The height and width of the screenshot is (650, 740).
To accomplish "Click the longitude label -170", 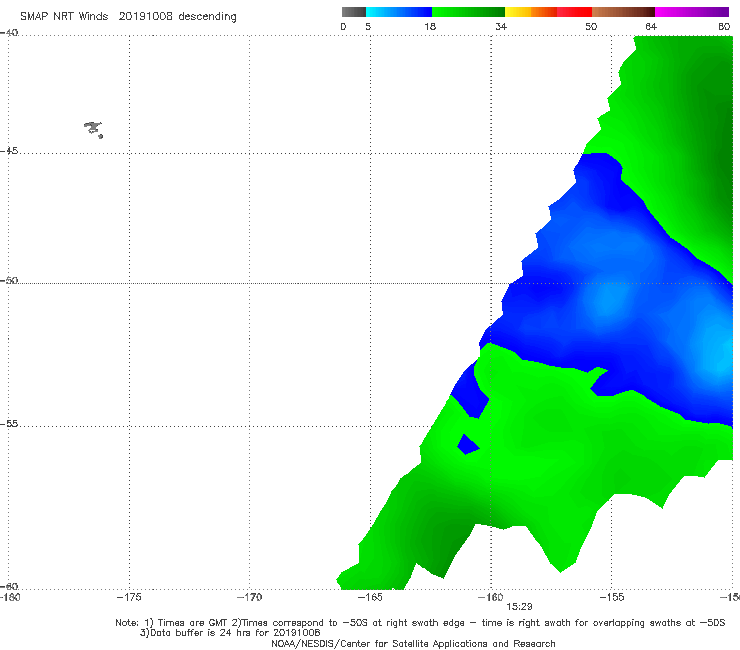I will (249, 597).
